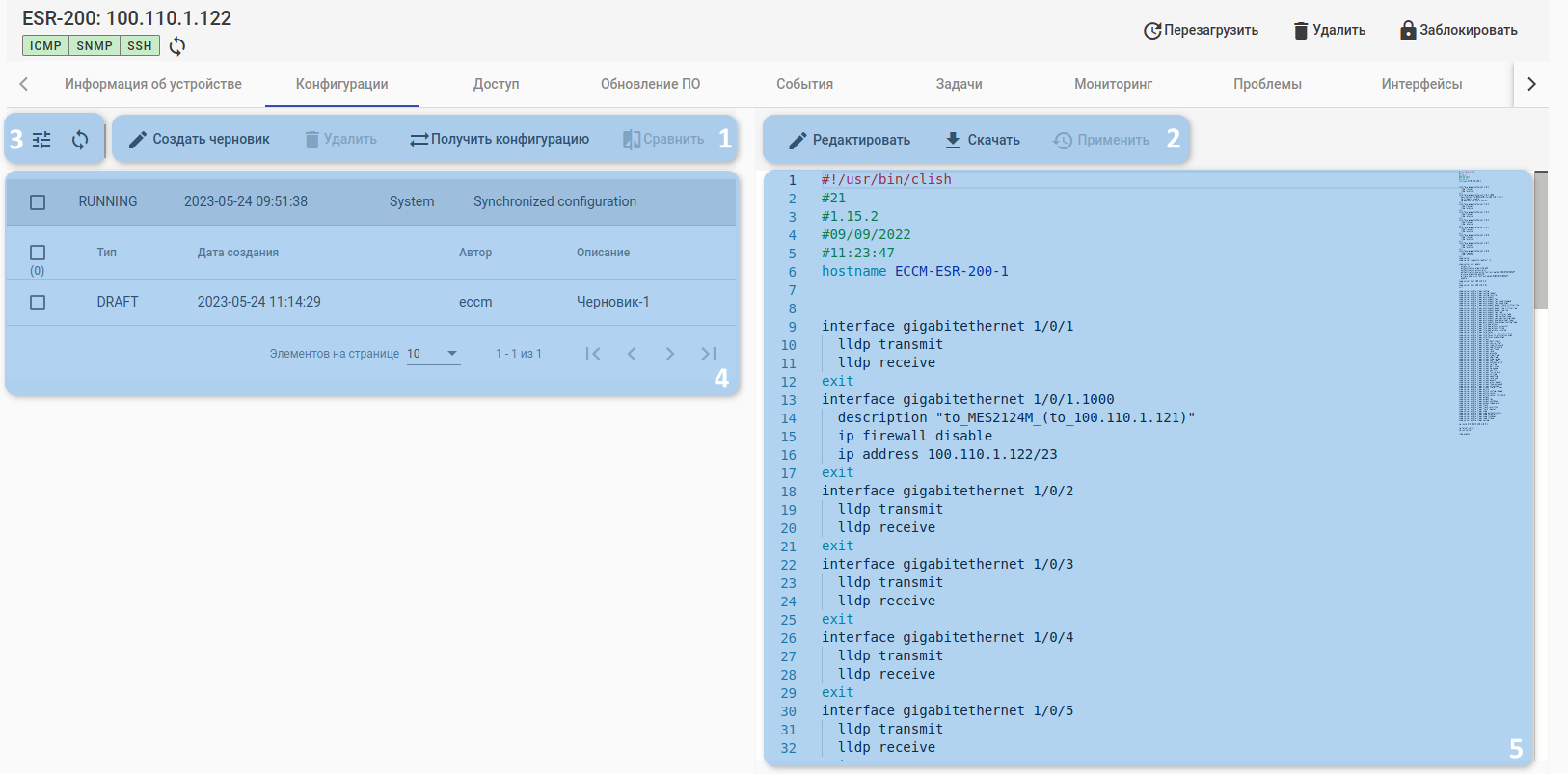
Task: Refresh the configuration list
Action: pos(80,140)
